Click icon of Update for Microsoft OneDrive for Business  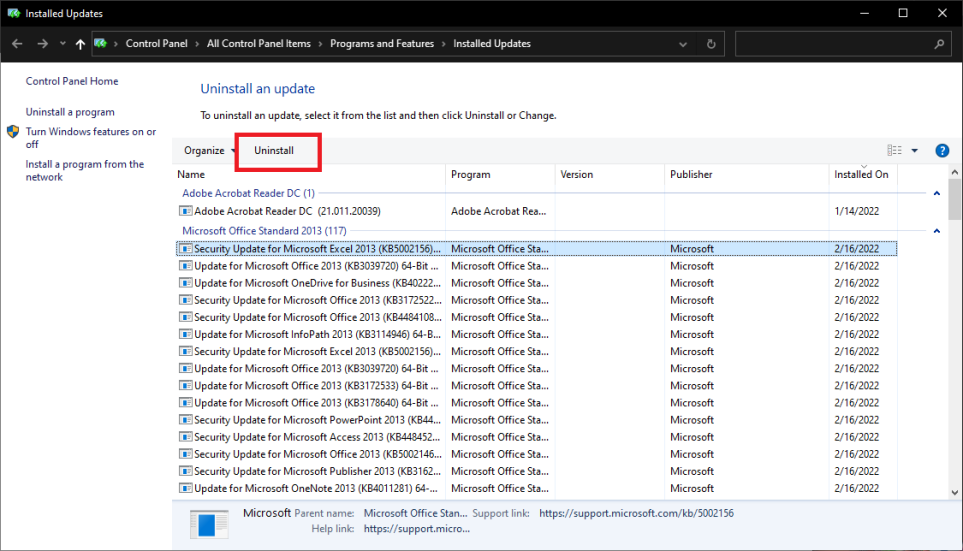(185, 283)
